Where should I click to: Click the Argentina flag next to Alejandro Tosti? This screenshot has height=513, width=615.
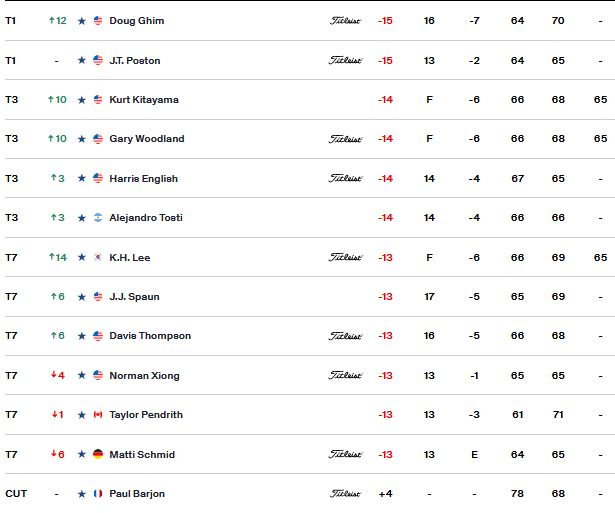(98, 218)
